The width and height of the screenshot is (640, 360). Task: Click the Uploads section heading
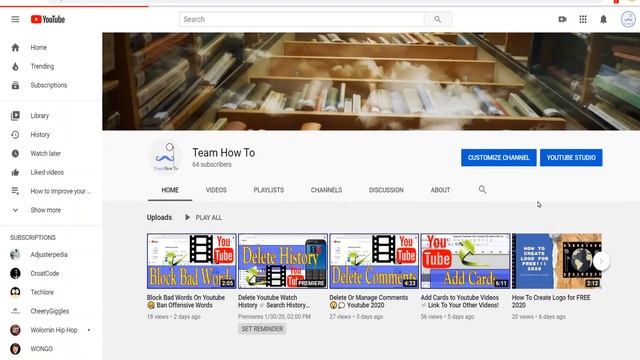pyautogui.click(x=159, y=218)
